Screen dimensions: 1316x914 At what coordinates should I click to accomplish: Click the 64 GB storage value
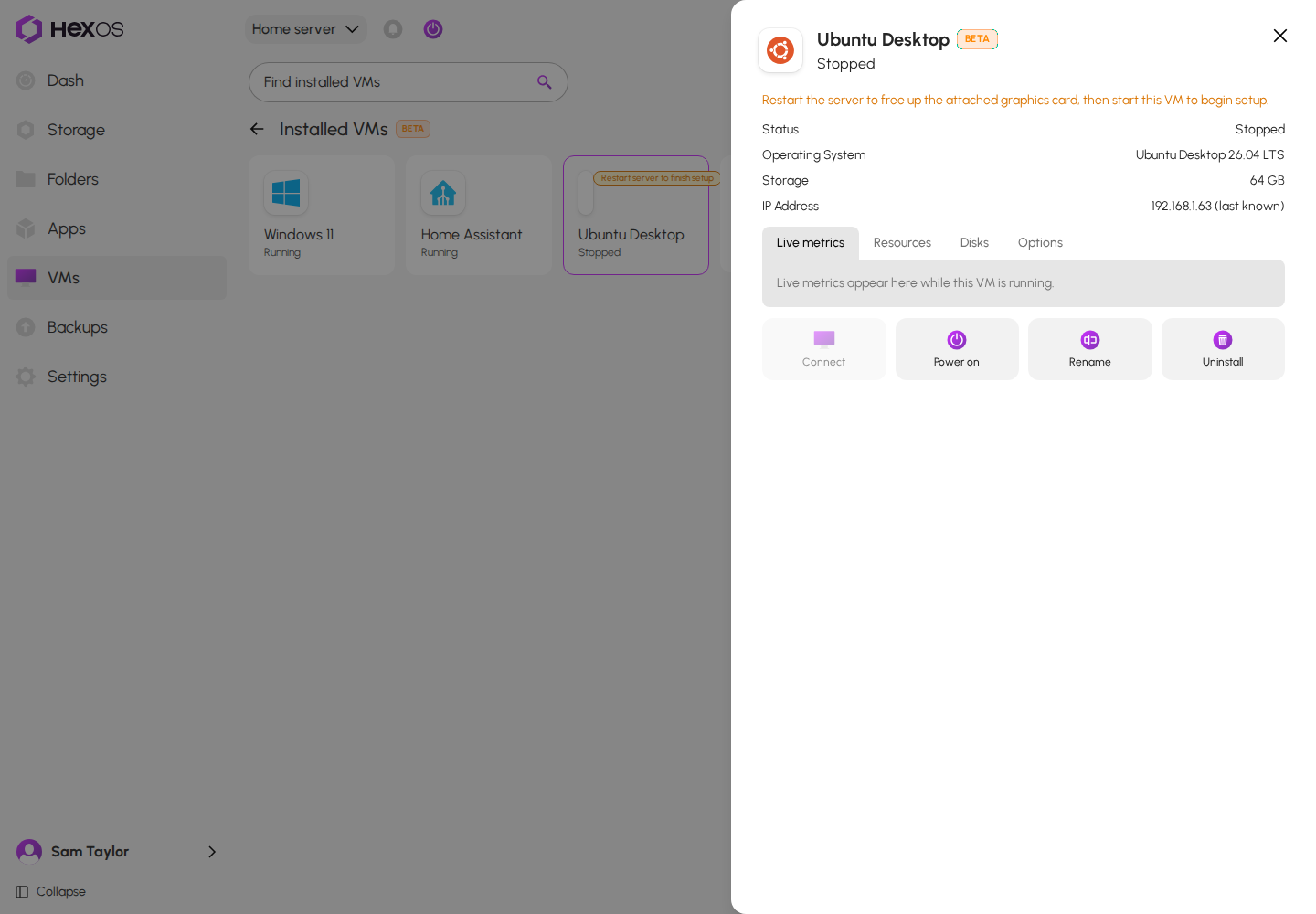pyautogui.click(x=1267, y=180)
